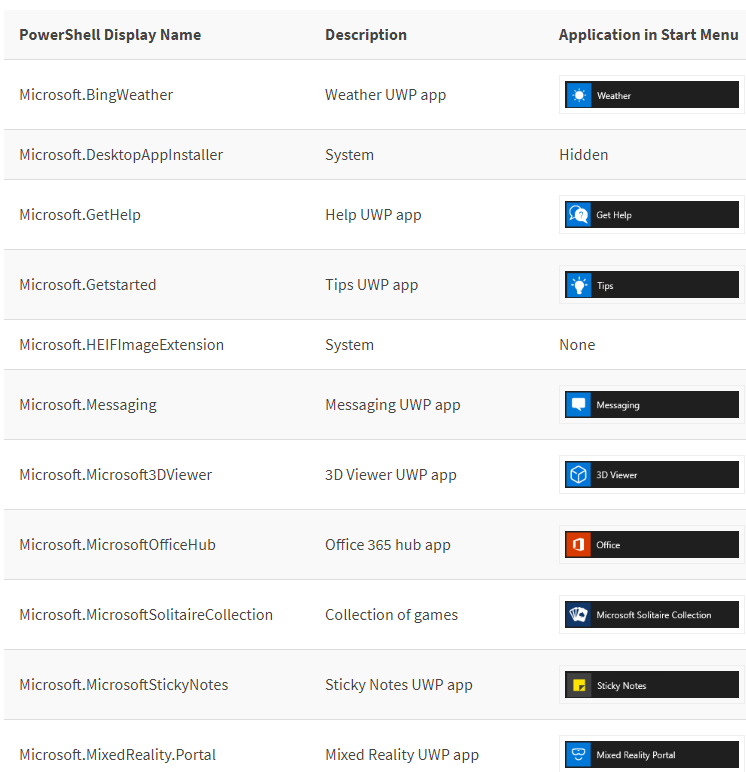The width and height of the screenshot is (746, 772).
Task: Click the 'Hidden' start menu value
Action: [584, 155]
